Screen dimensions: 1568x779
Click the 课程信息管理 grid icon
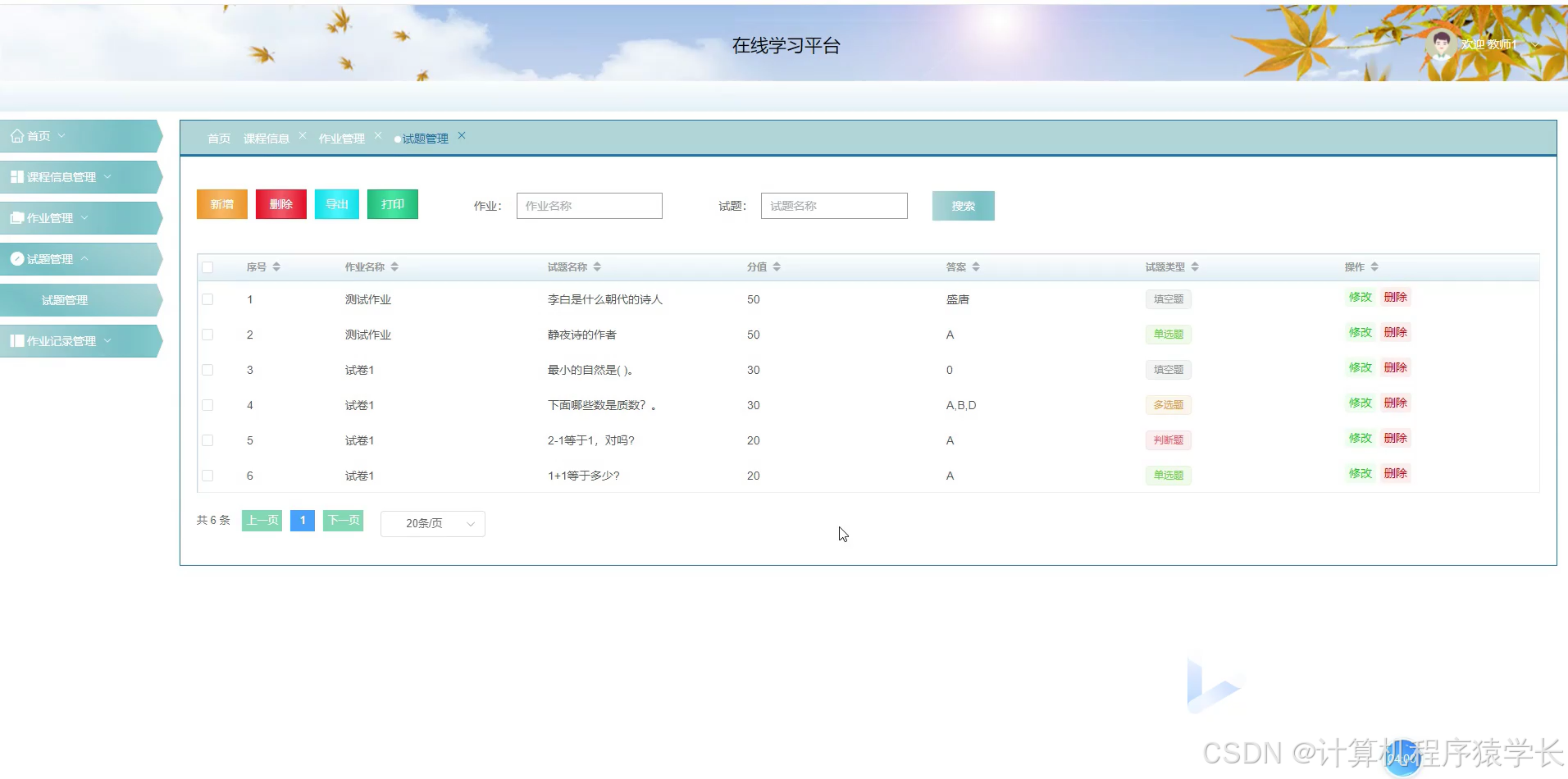[16, 177]
